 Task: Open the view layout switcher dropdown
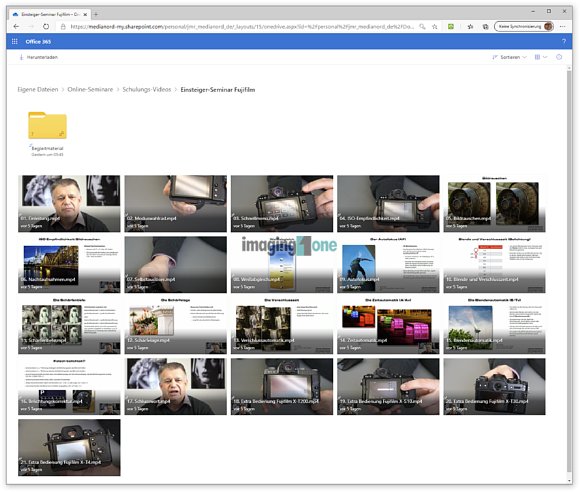click(540, 57)
